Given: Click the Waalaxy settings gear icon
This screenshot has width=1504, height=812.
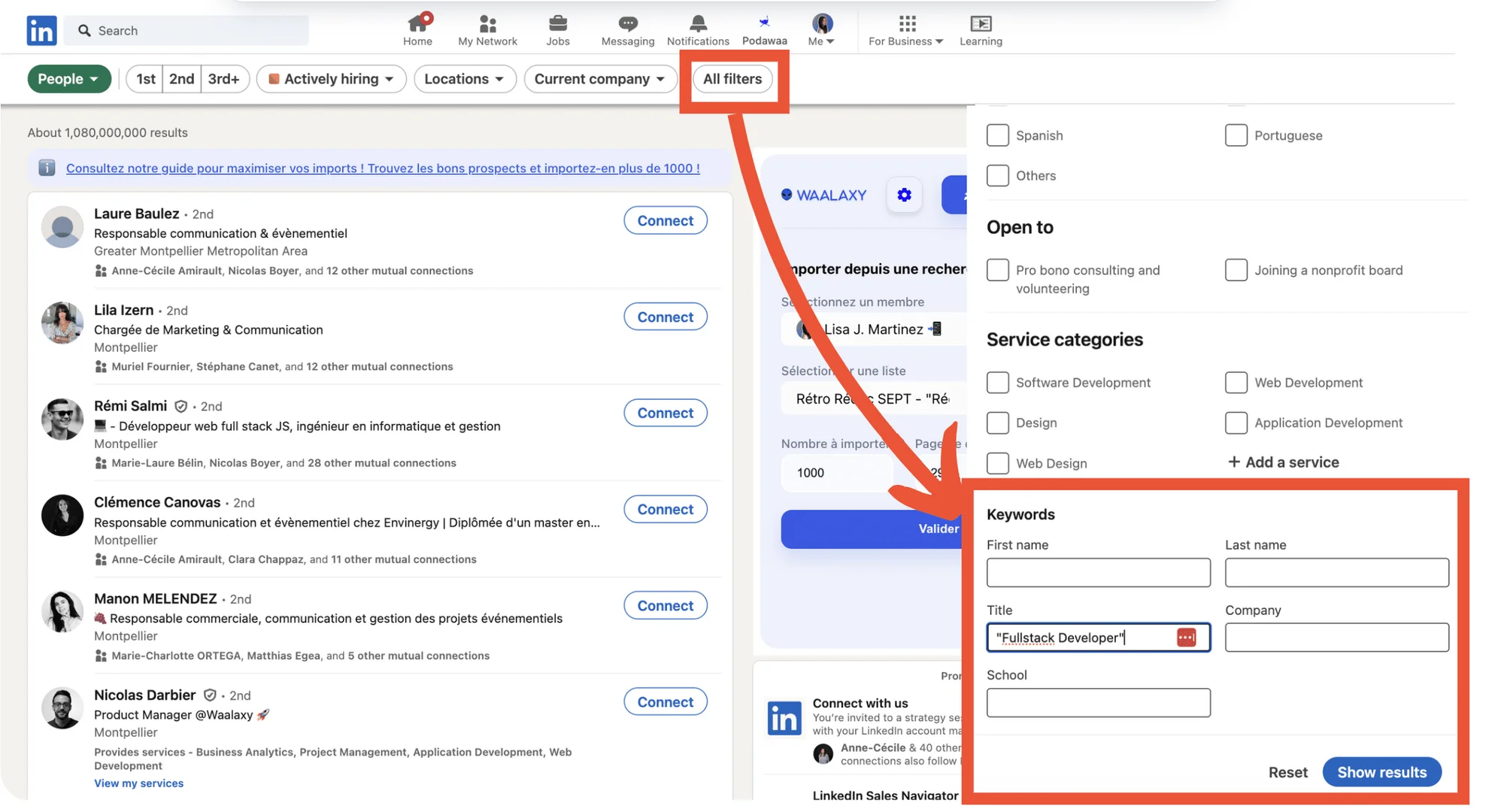Looking at the screenshot, I should [x=904, y=195].
